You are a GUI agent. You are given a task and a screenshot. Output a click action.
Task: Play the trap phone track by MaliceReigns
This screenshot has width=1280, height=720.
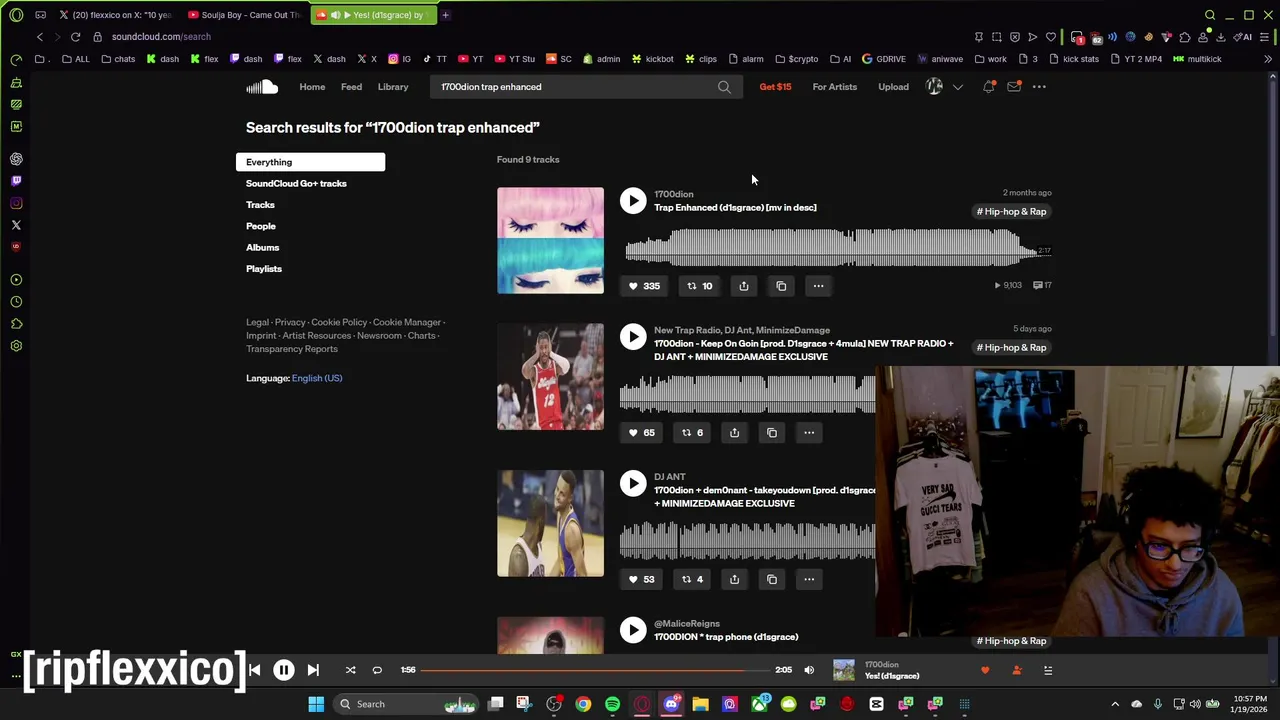coord(633,630)
